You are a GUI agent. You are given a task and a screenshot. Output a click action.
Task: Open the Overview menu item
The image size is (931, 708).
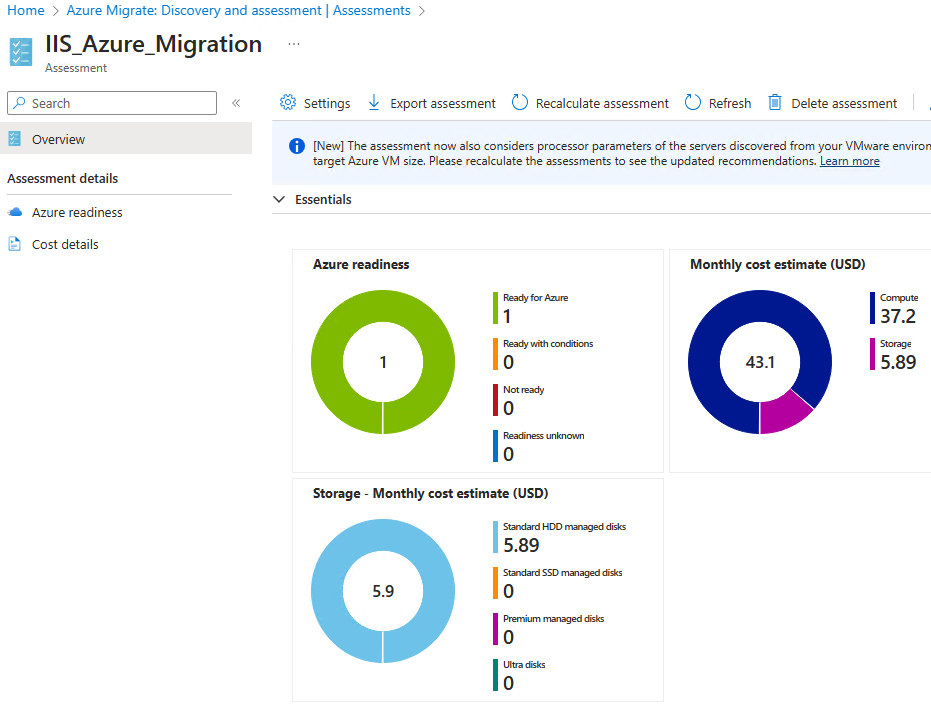126,139
